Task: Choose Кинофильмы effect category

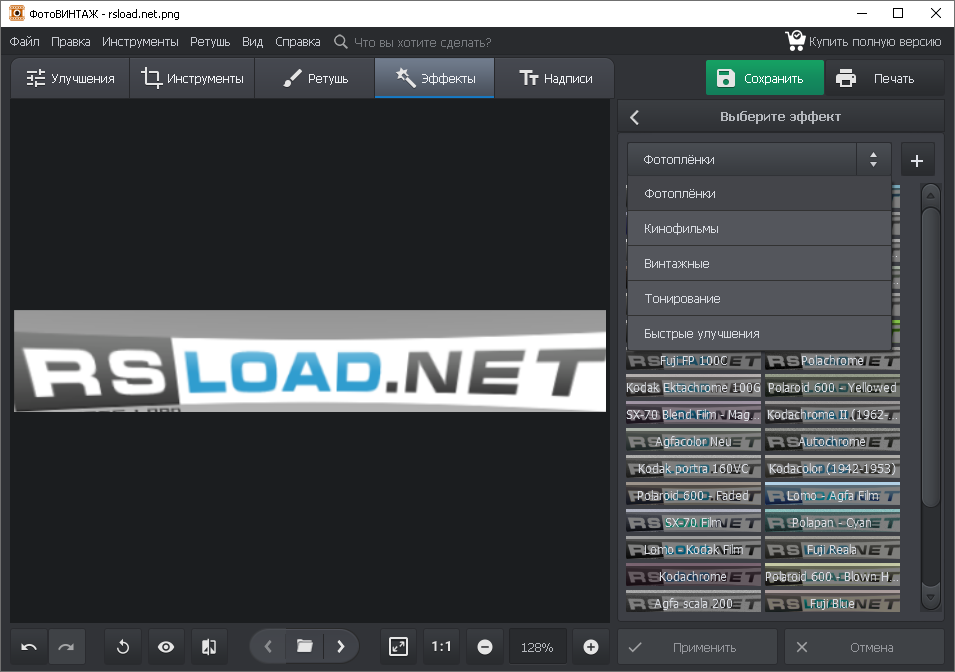Action: [759, 228]
